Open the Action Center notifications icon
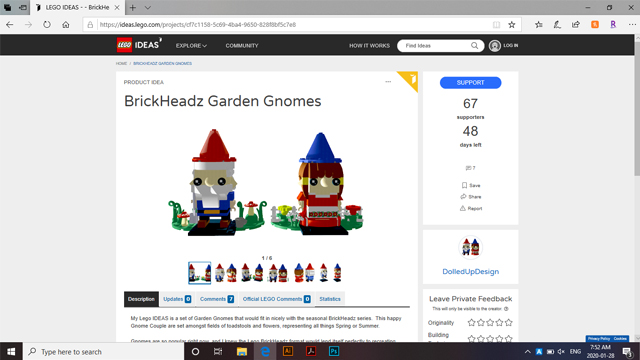Viewport: 640px width, 360px height. (627, 351)
